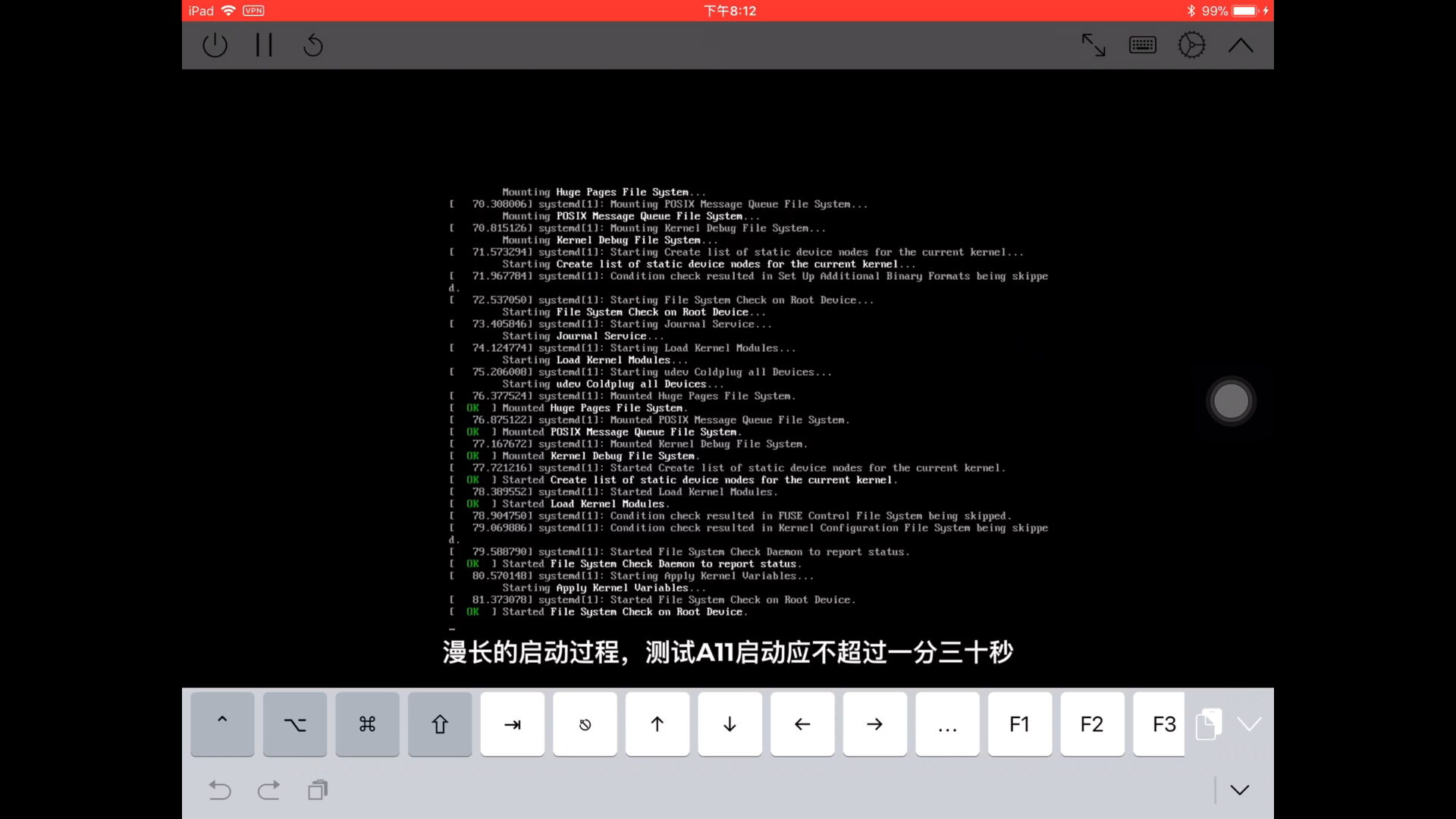This screenshot has height=819, width=1456.
Task: Tap the line "Mounting Huge Pages File System"
Action: pos(604,193)
